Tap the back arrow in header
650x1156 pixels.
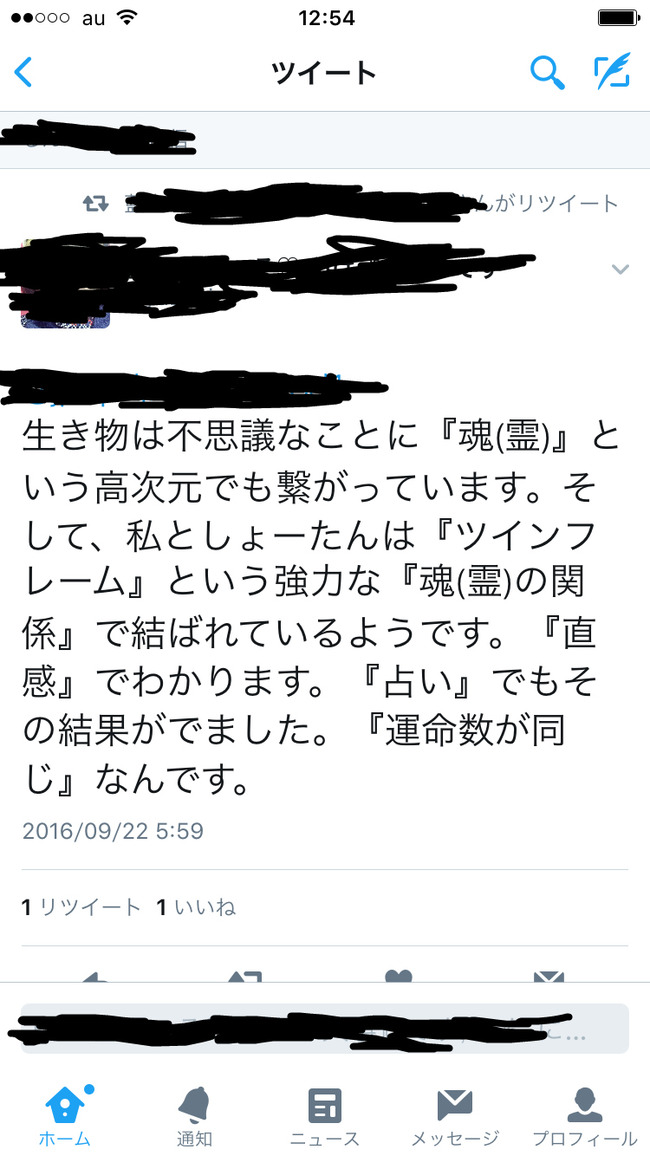tap(24, 73)
